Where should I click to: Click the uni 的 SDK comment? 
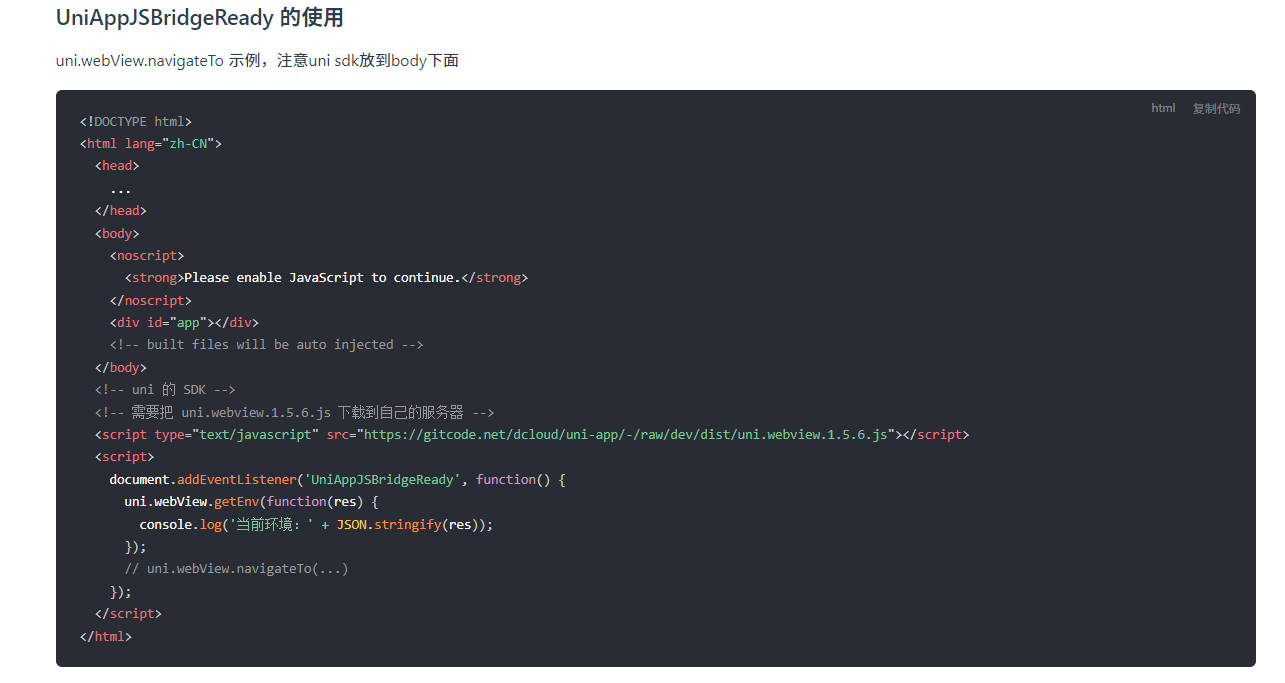165,390
